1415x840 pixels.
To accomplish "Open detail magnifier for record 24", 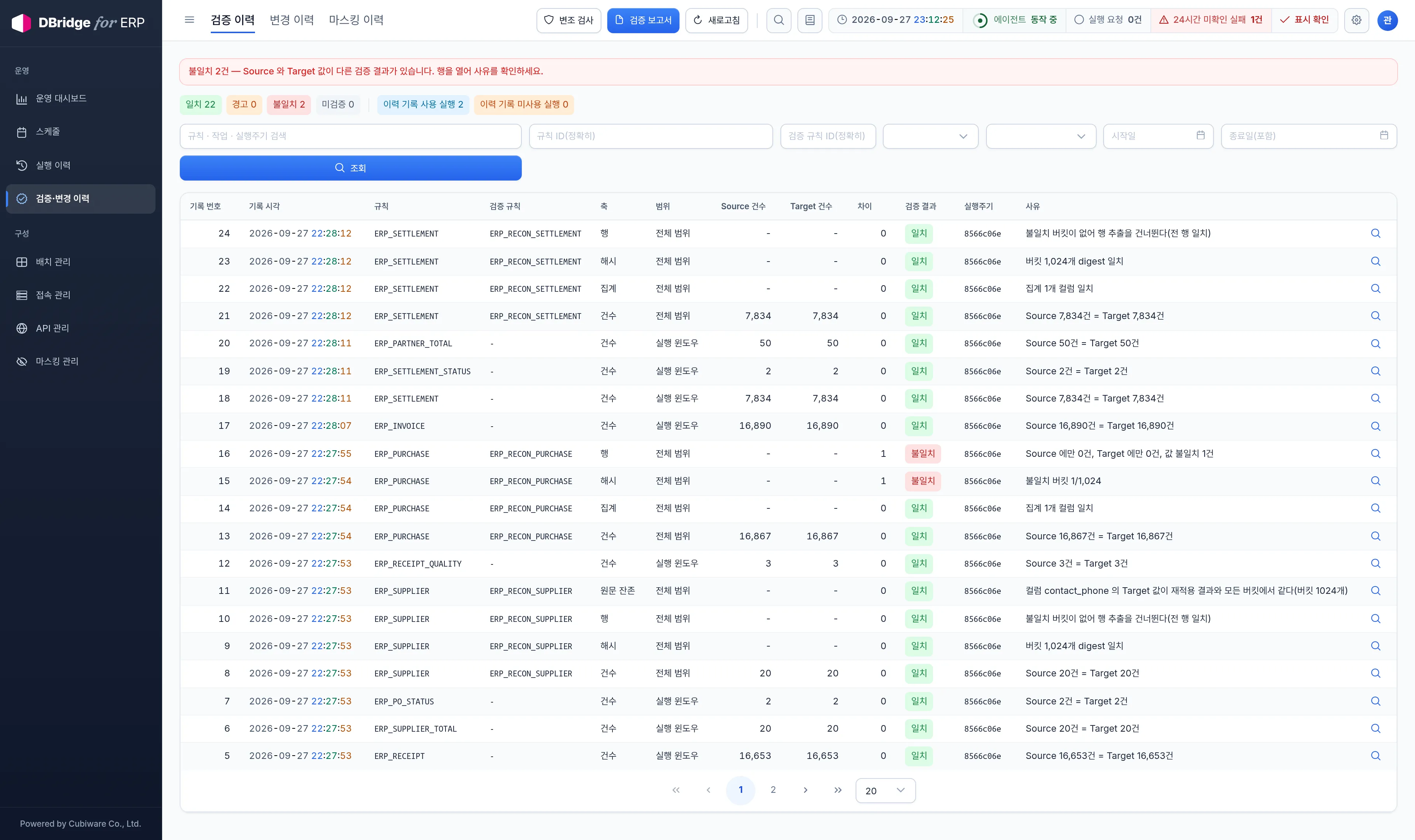I will (x=1375, y=233).
